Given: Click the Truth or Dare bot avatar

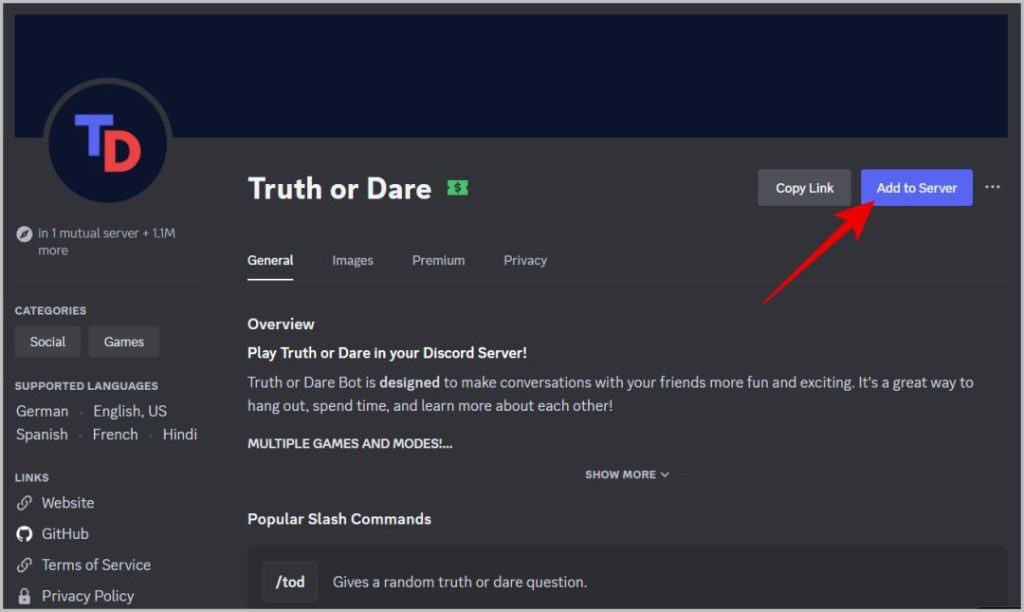Looking at the screenshot, I should tap(108, 143).
